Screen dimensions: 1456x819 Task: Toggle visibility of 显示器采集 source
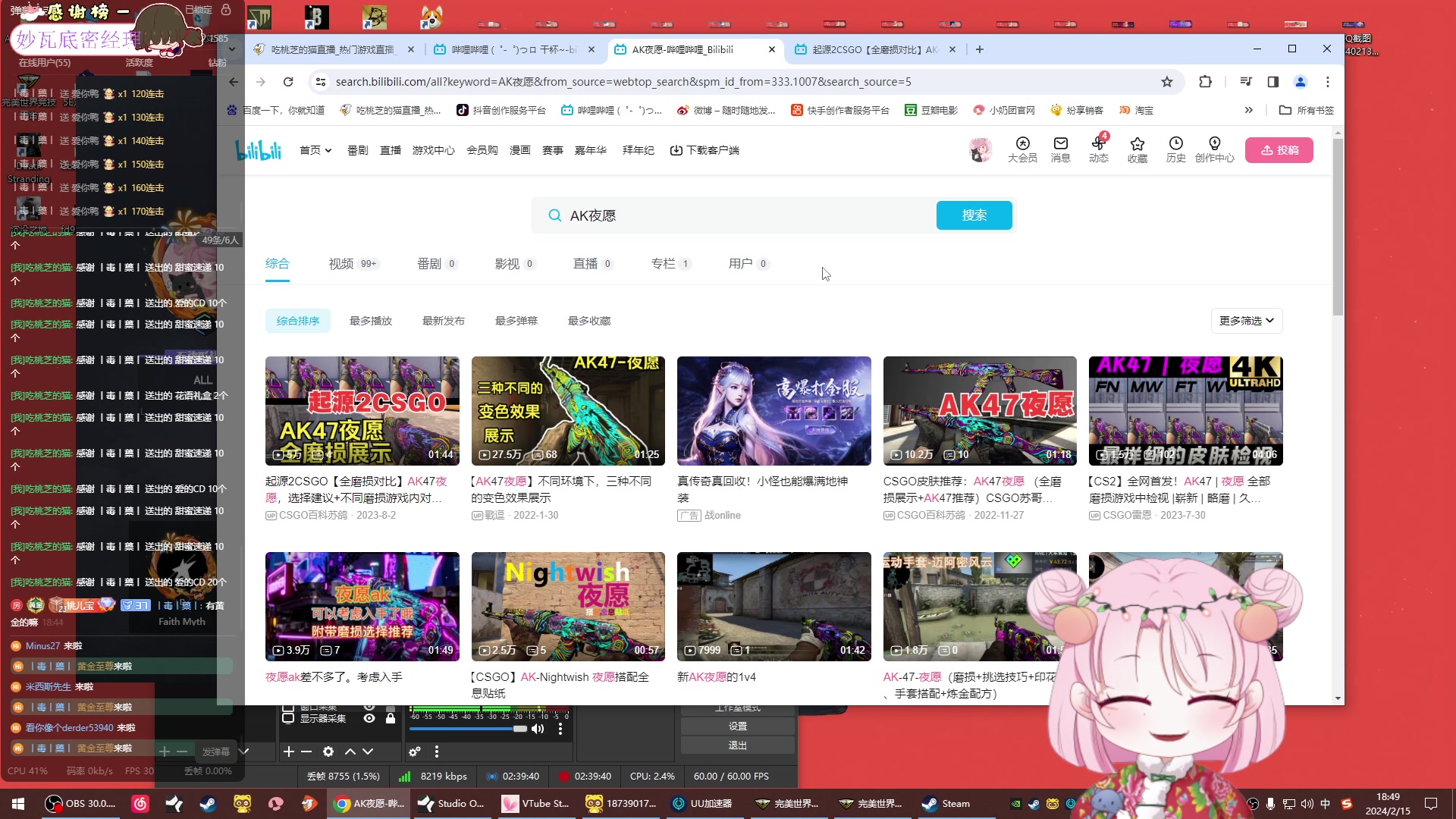pos(369,718)
